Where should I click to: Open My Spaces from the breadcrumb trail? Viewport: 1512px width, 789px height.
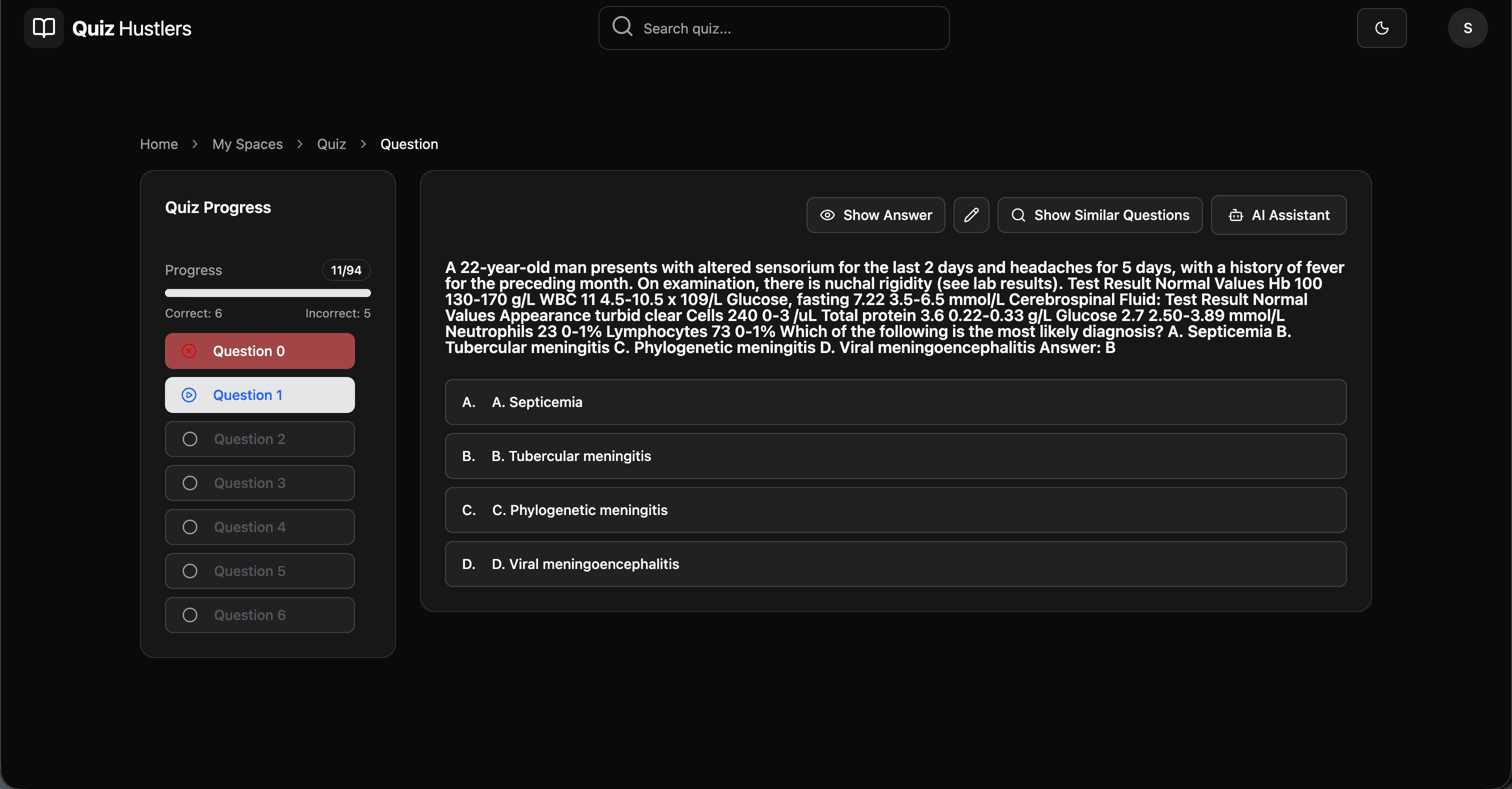pos(247,144)
